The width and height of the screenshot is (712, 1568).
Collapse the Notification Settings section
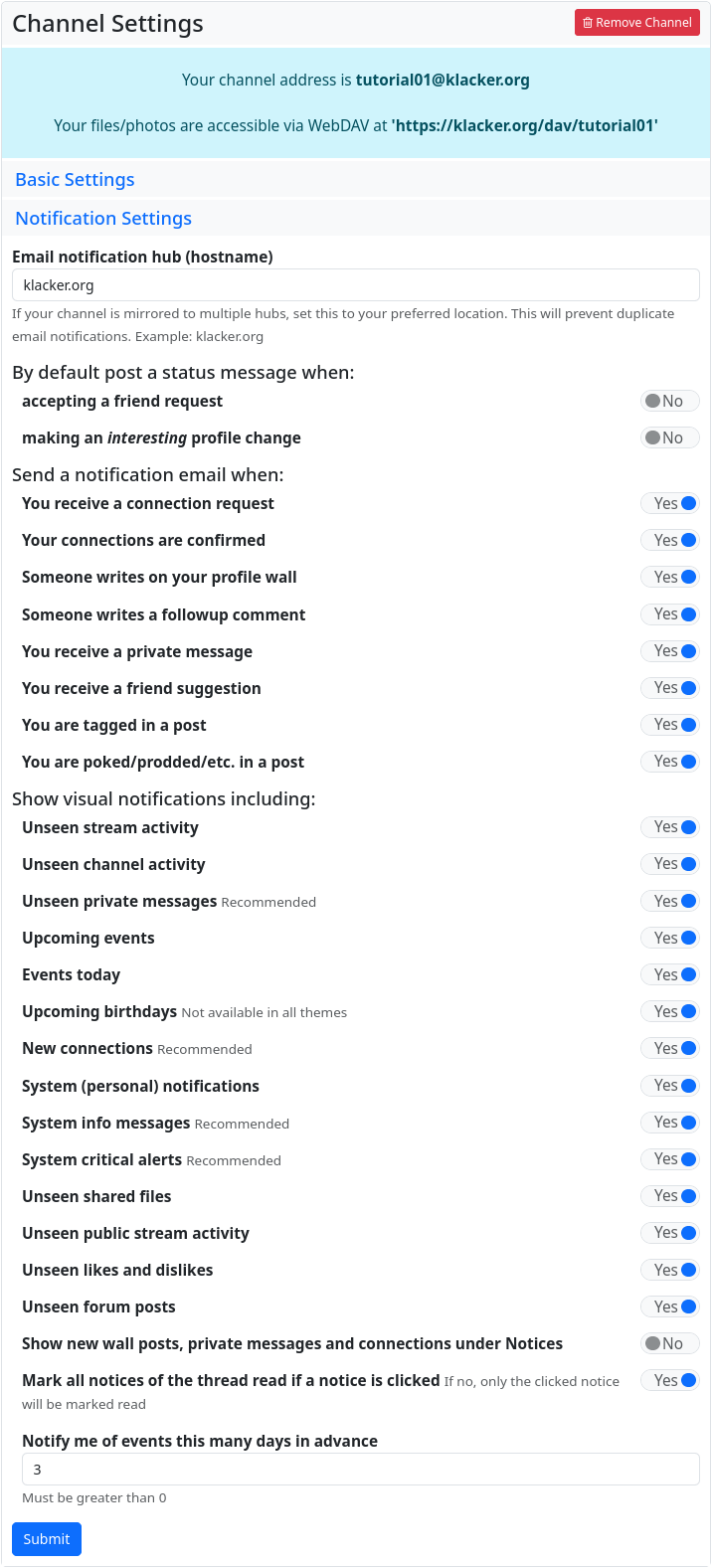pos(103,219)
